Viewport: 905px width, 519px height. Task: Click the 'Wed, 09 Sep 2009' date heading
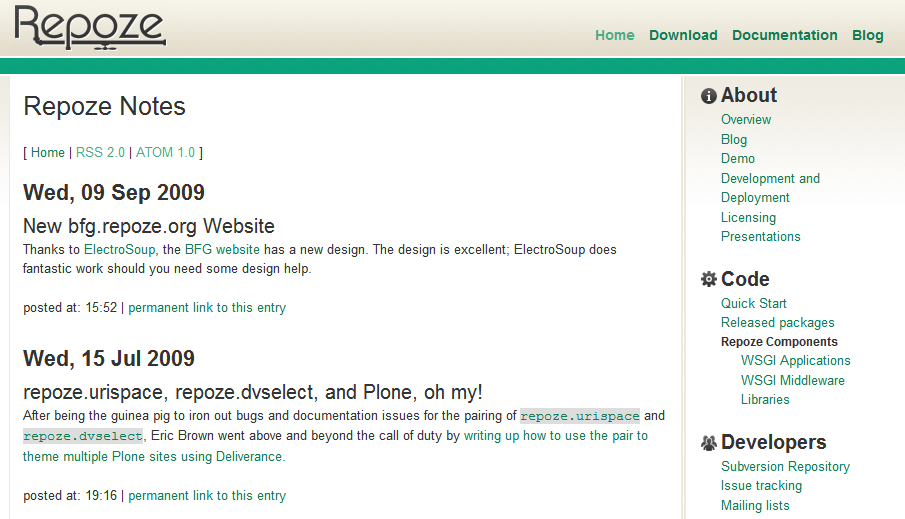point(114,193)
